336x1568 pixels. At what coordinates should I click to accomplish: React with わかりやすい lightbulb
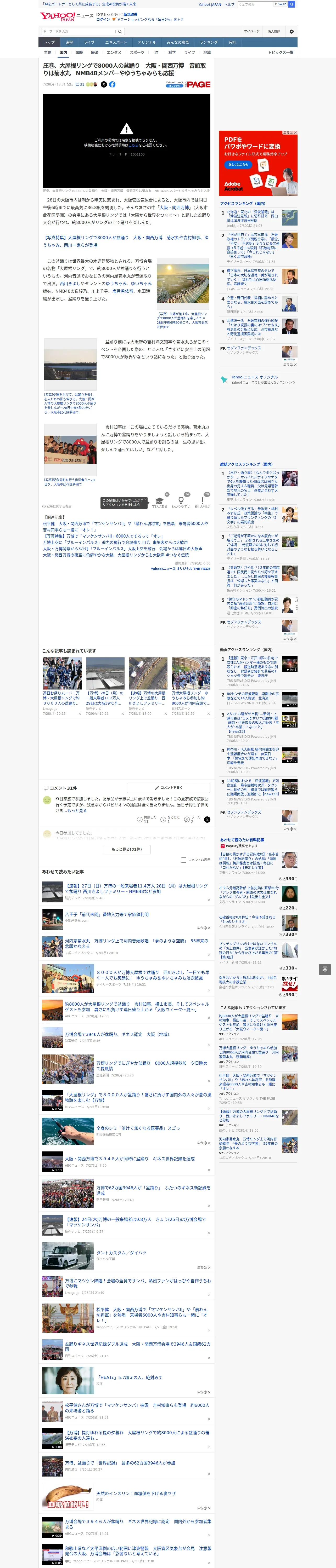(181, 500)
